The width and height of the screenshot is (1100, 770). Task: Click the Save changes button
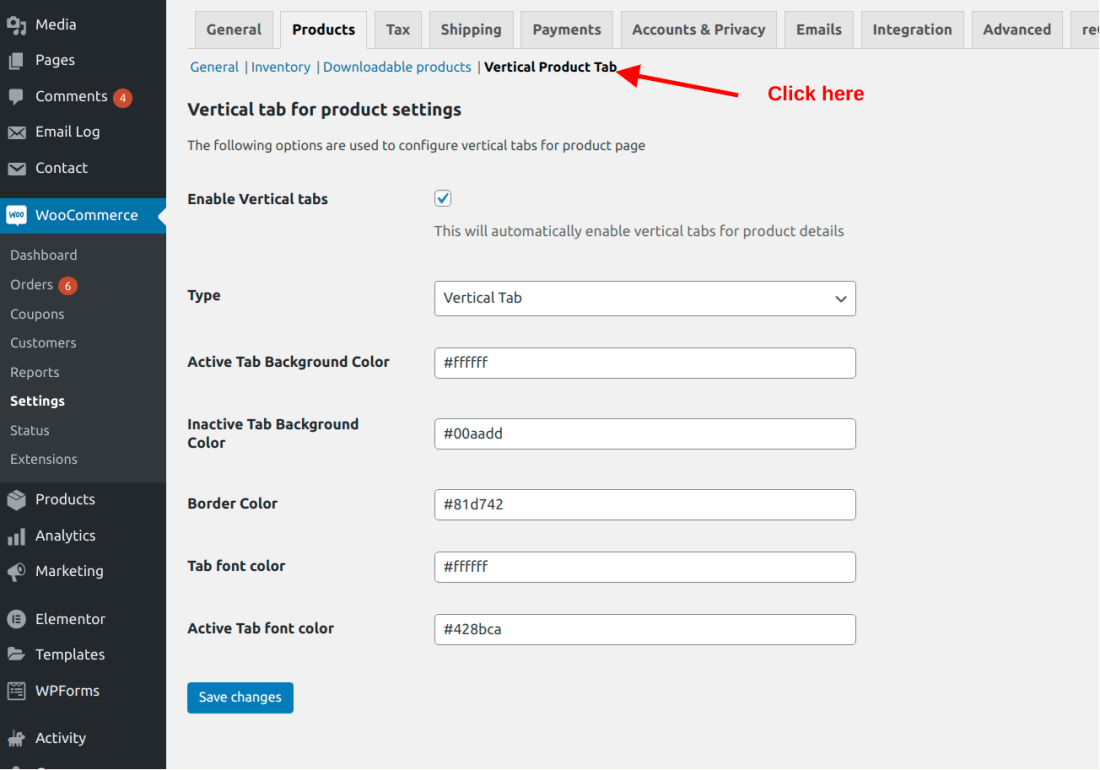pos(240,697)
